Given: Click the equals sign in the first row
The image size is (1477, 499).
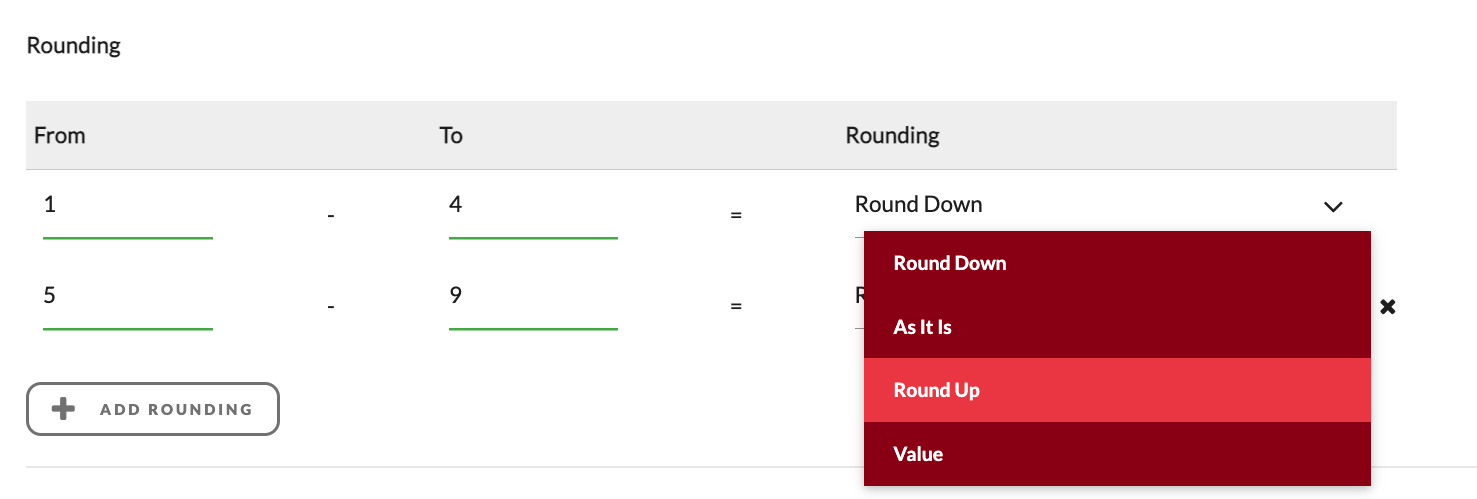Looking at the screenshot, I should pyautogui.click(x=736, y=215).
